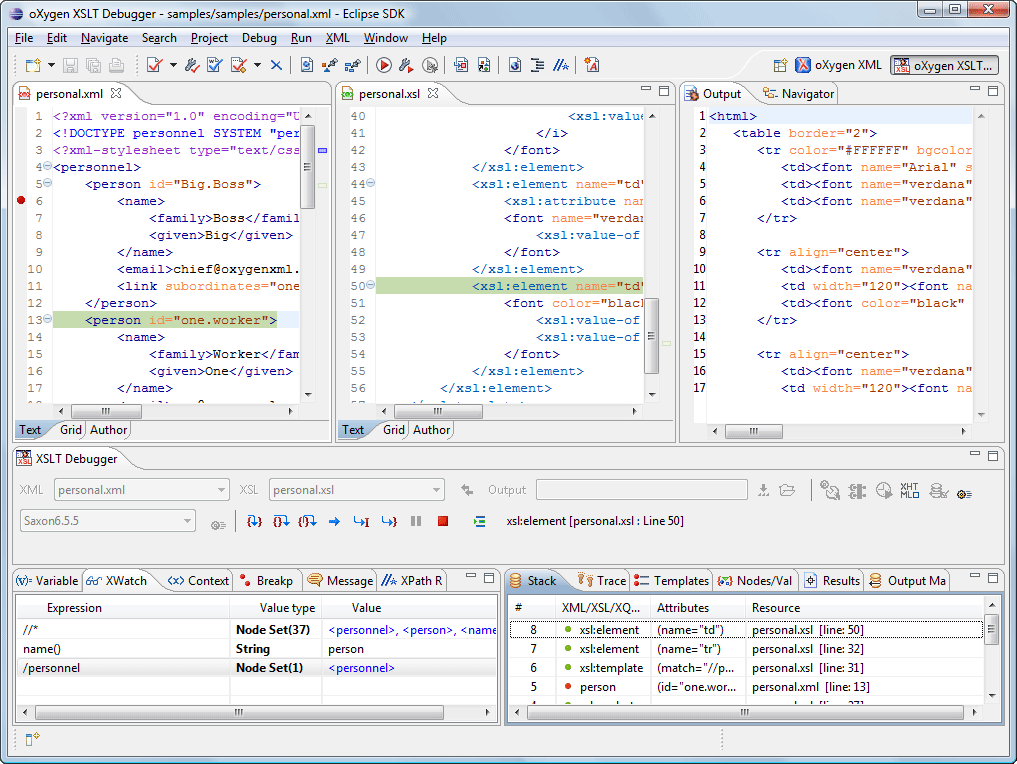
Task: Pause the XSLT debugging session
Action: pyautogui.click(x=416, y=521)
